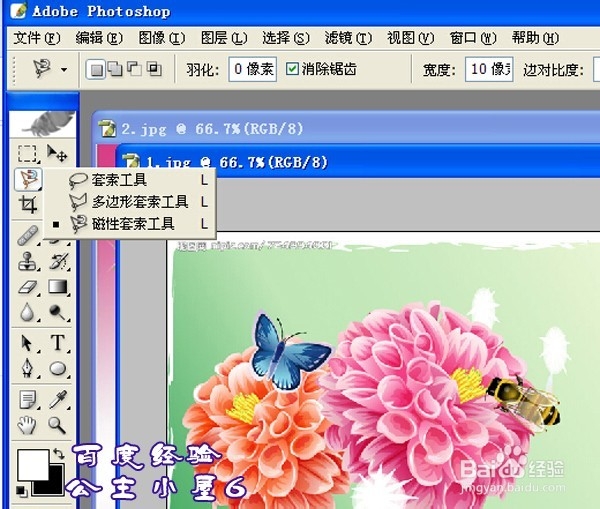
Task: Open the 文件(F) menu
Action: [37, 38]
